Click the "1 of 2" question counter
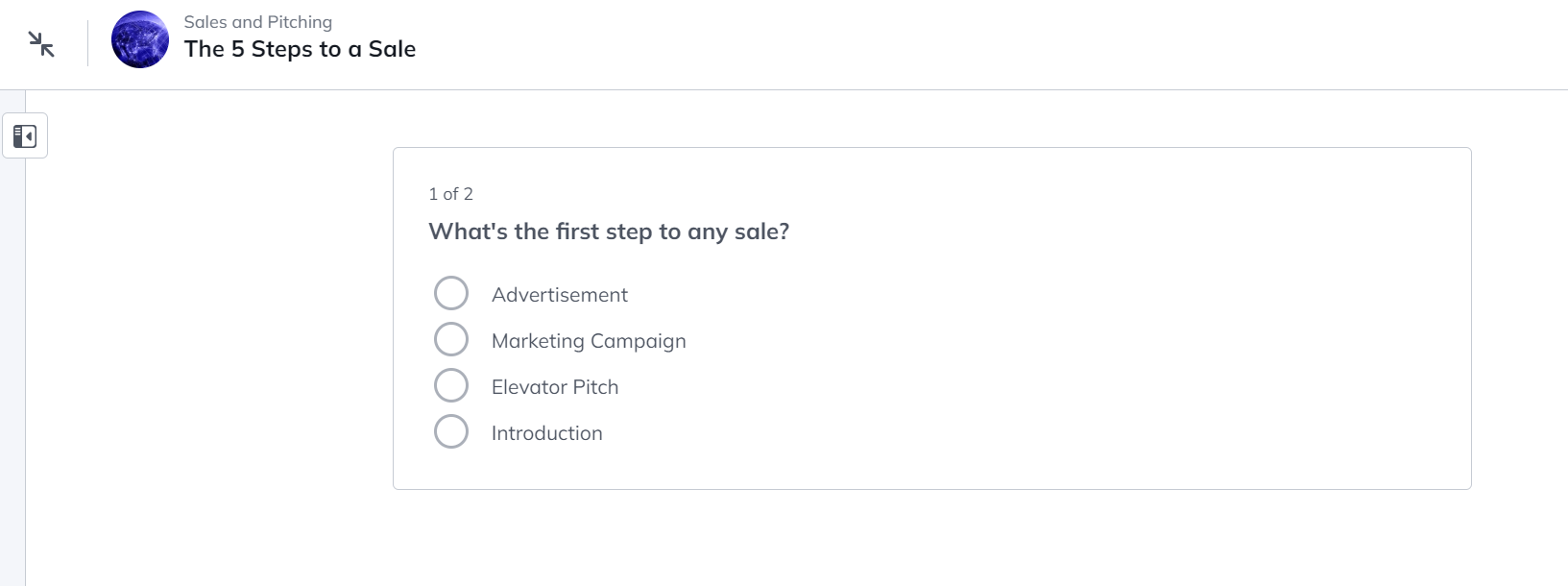 click(450, 194)
